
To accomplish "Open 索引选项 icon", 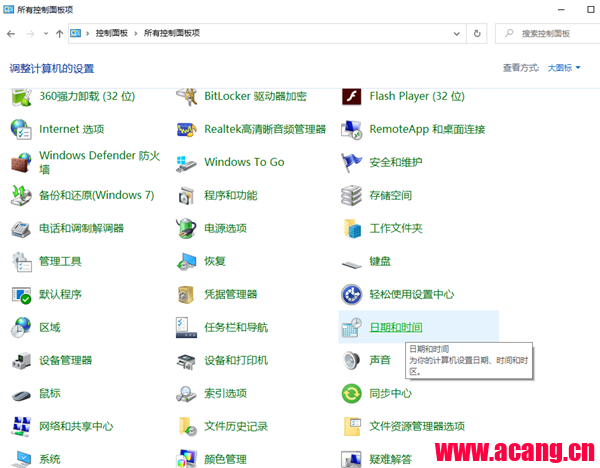I will point(186,394).
